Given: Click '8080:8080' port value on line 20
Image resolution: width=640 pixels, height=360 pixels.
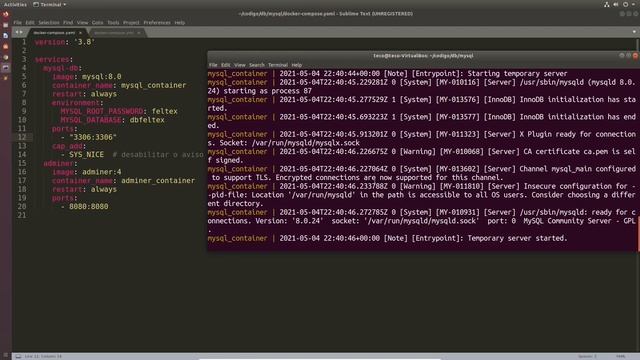Looking at the screenshot, I should [x=89, y=207].
